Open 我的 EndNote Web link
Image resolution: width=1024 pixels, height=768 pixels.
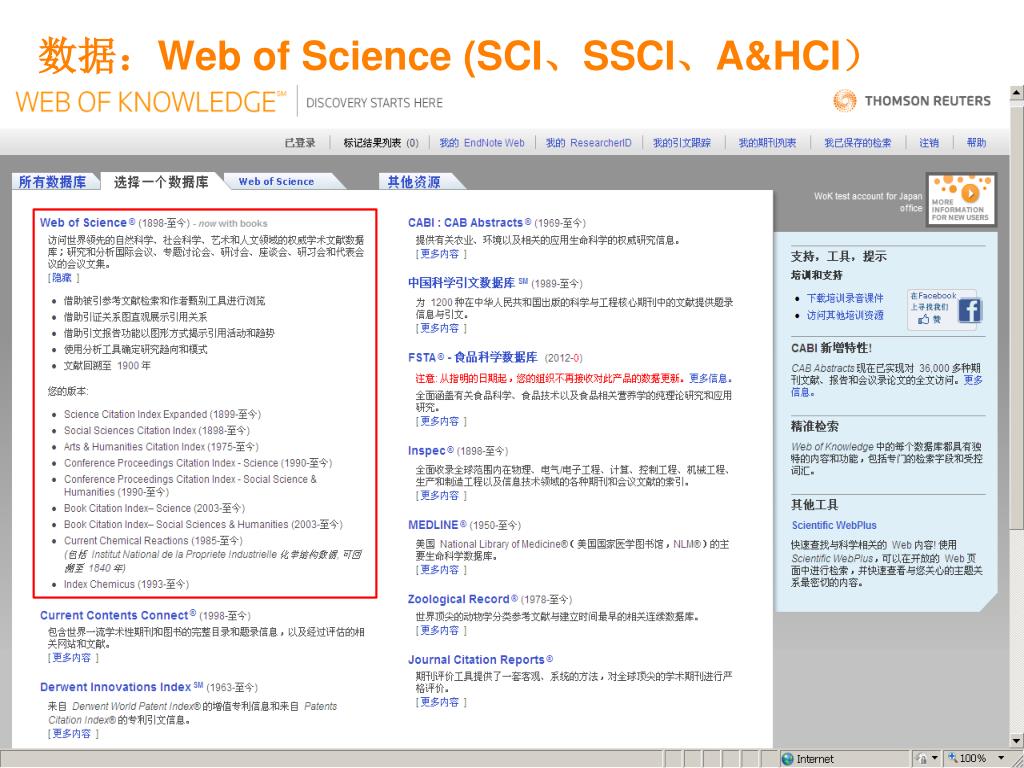(x=482, y=142)
